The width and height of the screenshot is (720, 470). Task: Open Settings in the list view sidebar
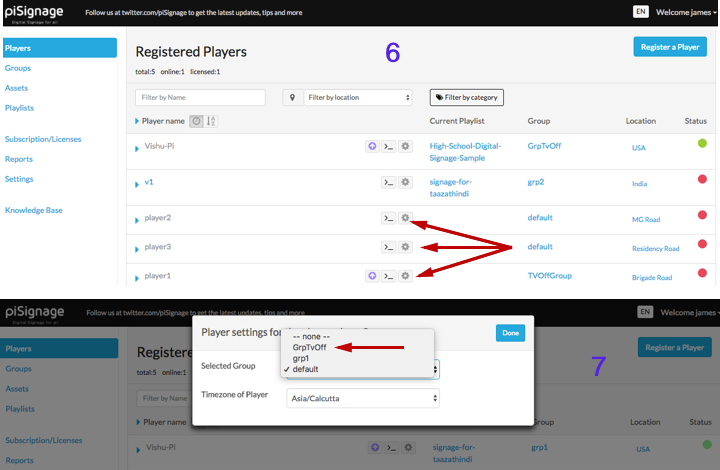click(x=19, y=179)
